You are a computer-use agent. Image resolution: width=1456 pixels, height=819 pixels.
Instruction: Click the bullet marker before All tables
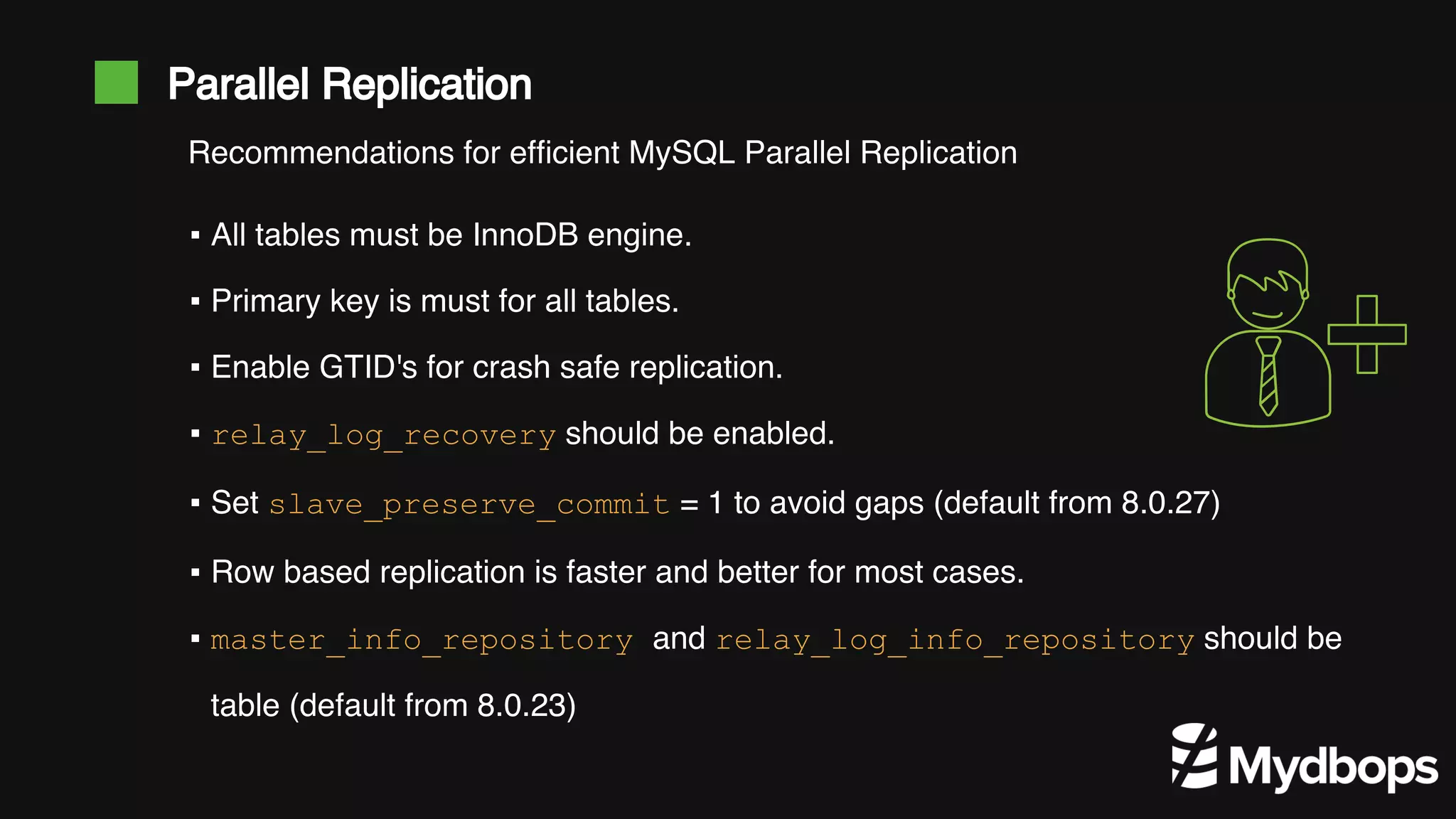[195, 235]
